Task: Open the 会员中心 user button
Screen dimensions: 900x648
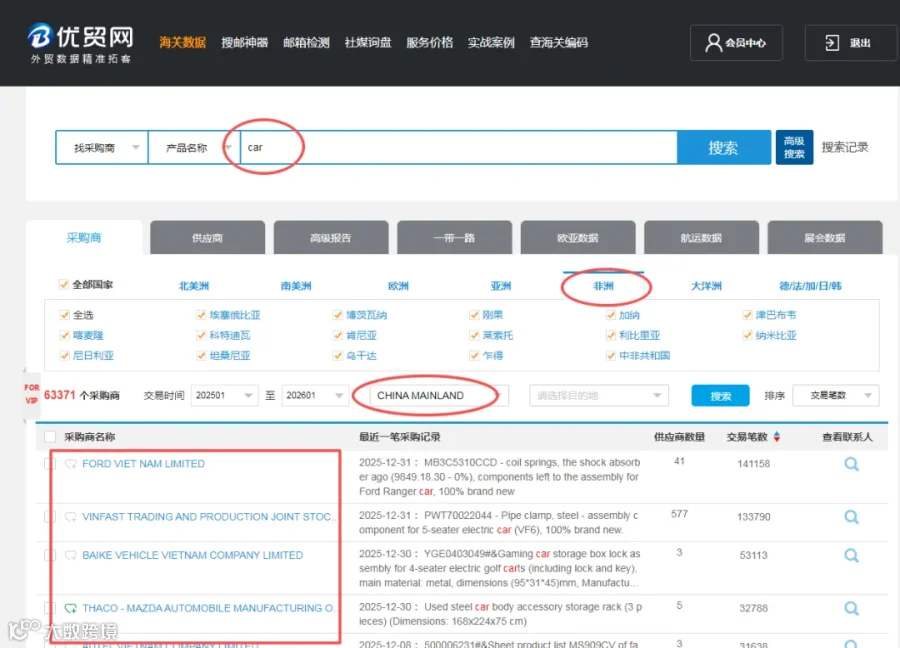Action: [x=736, y=43]
